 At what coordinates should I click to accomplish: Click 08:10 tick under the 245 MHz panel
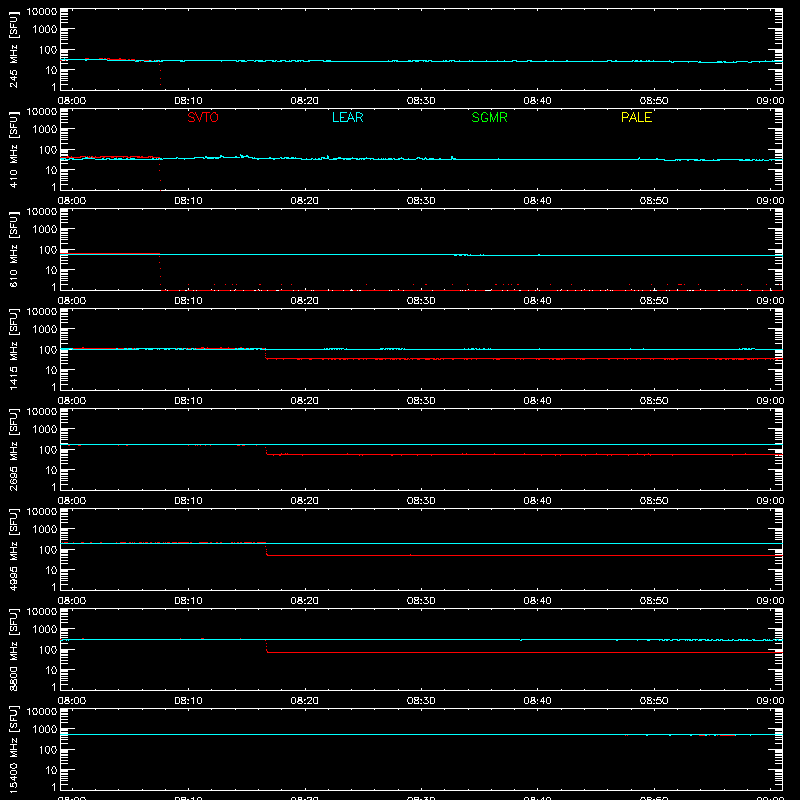point(188,101)
